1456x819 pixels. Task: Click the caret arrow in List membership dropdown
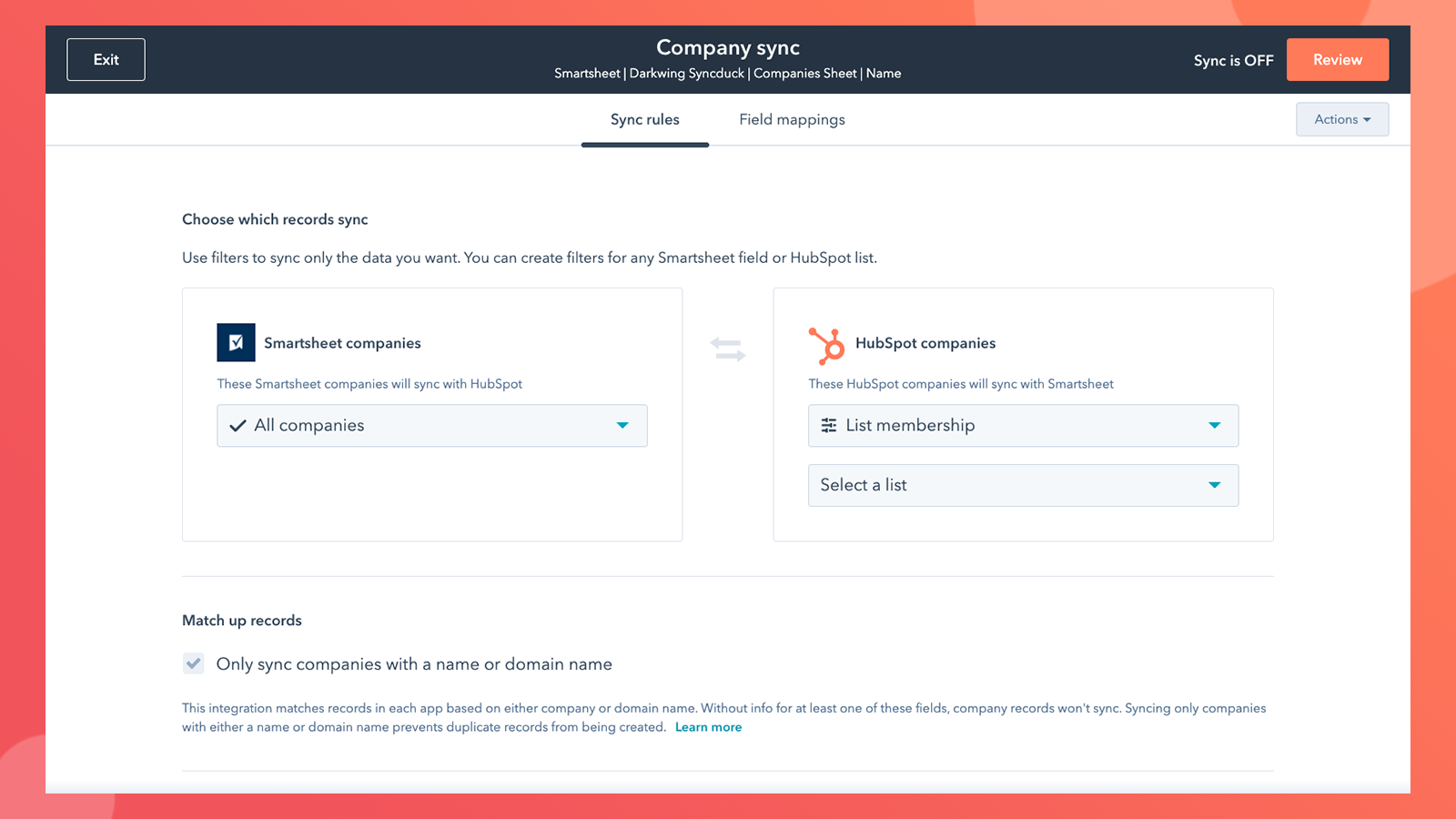point(1214,426)
